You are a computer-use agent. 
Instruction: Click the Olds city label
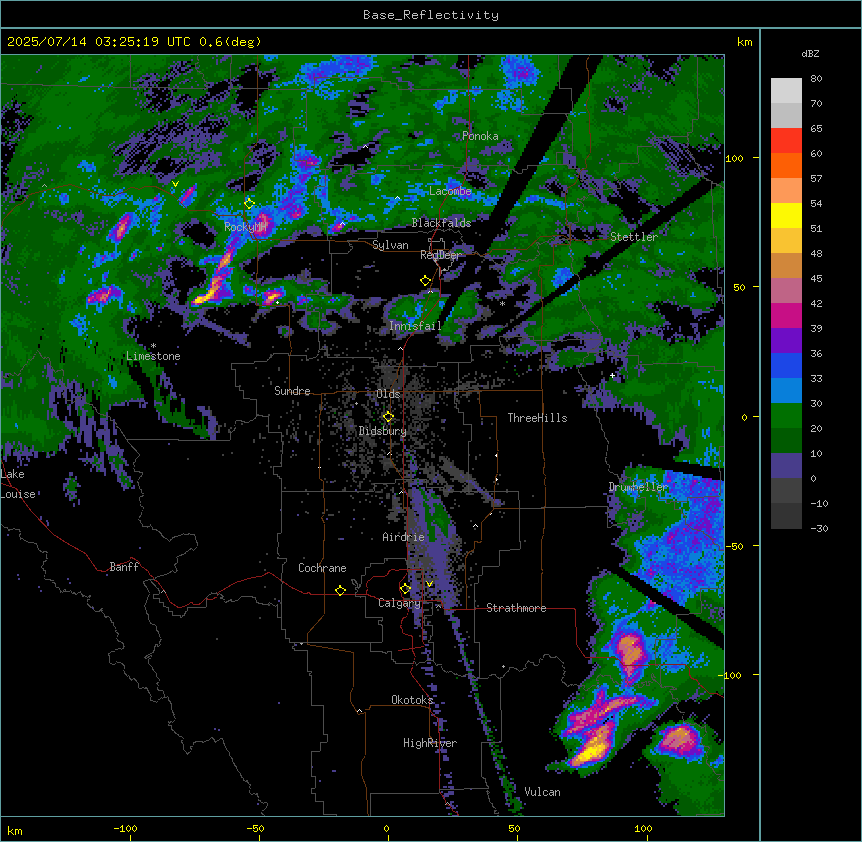tap(388, 394)
